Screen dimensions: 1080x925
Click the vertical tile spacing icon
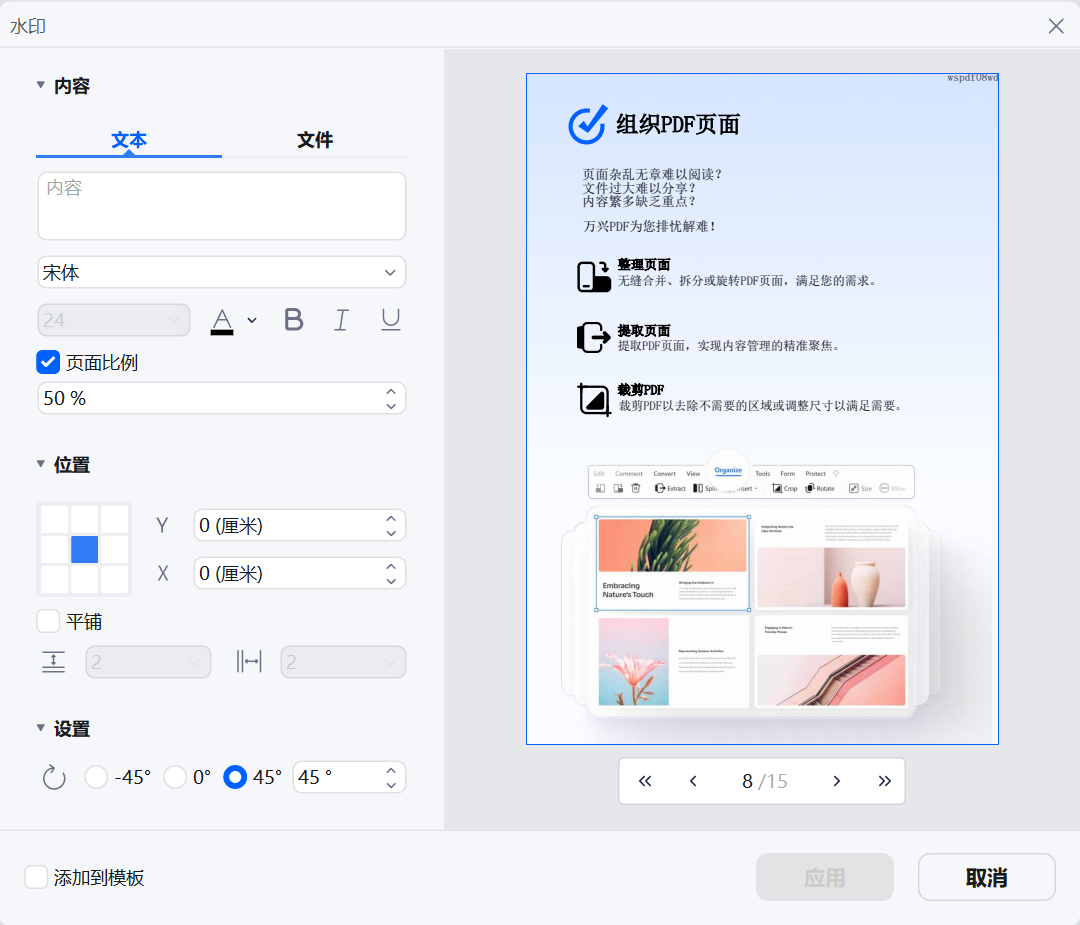pyautogui.click(x=53, y=661)
